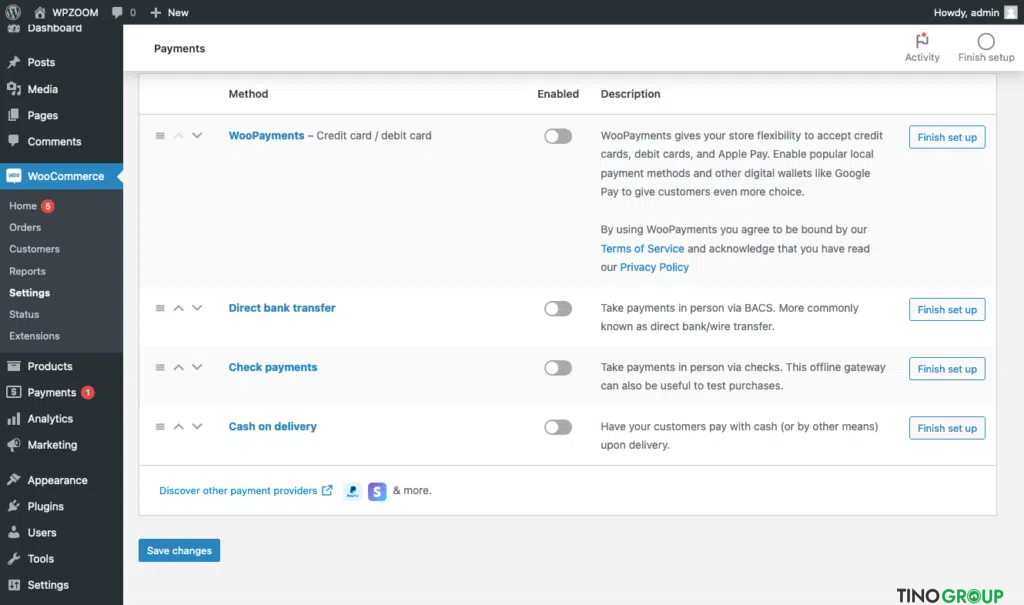Click Finish set up for Check payments
1024x605 pixels.
click(946, 369)
